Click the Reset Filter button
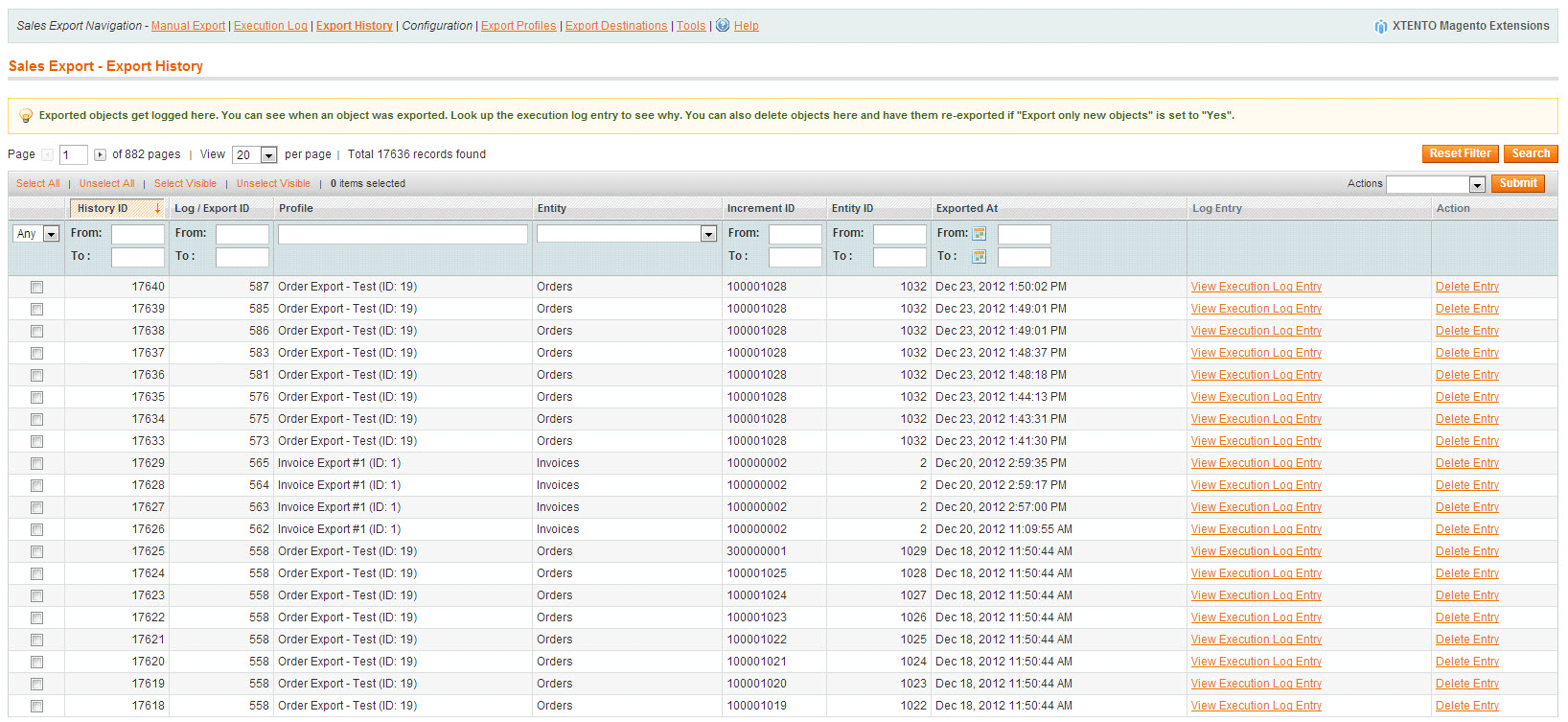Image resolution: width=1568 pixels, height=722 pixels. (x=1460, y=153)
